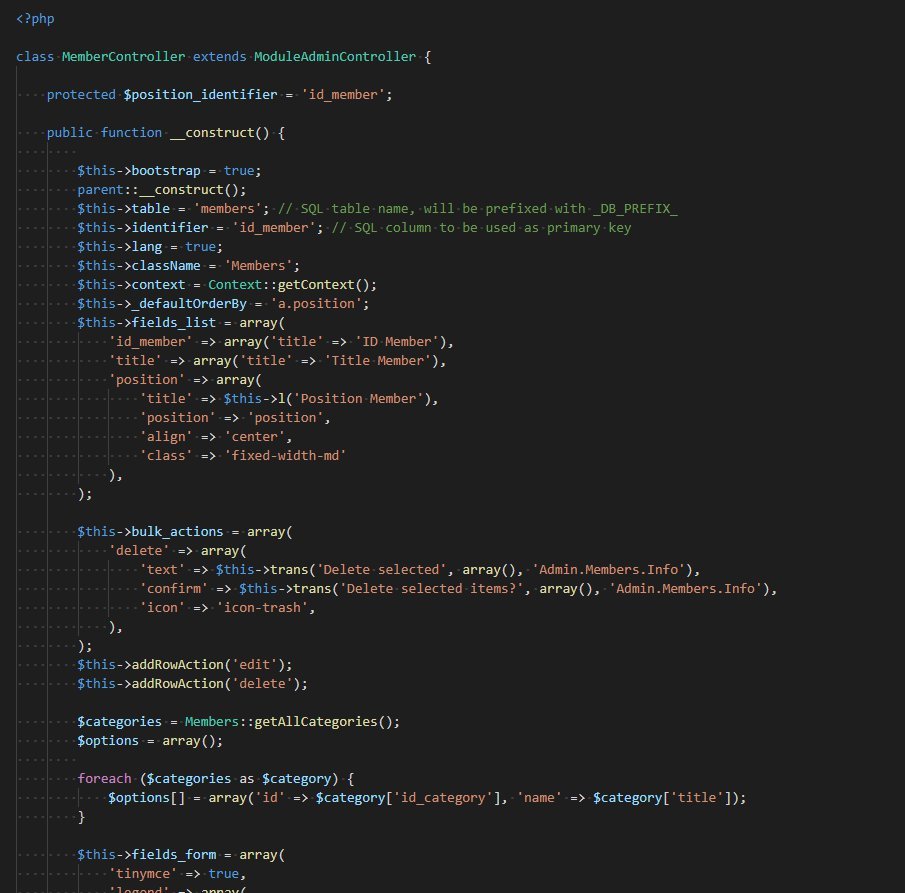Screen dimensions: 905x893
Task: Click the "foreach" keyword
Action: (x=104, y=779)
